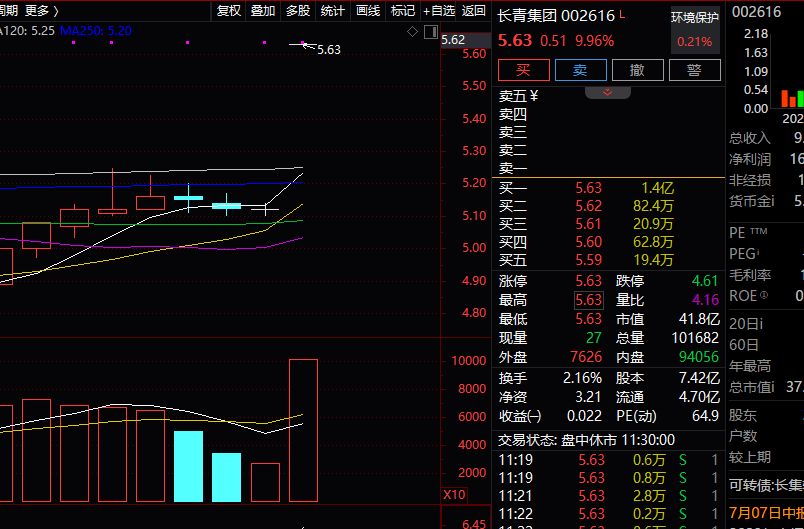The image size is (804, 529).
Task: Open the 环境保护 sector box
Action: [x=695, y=30]
